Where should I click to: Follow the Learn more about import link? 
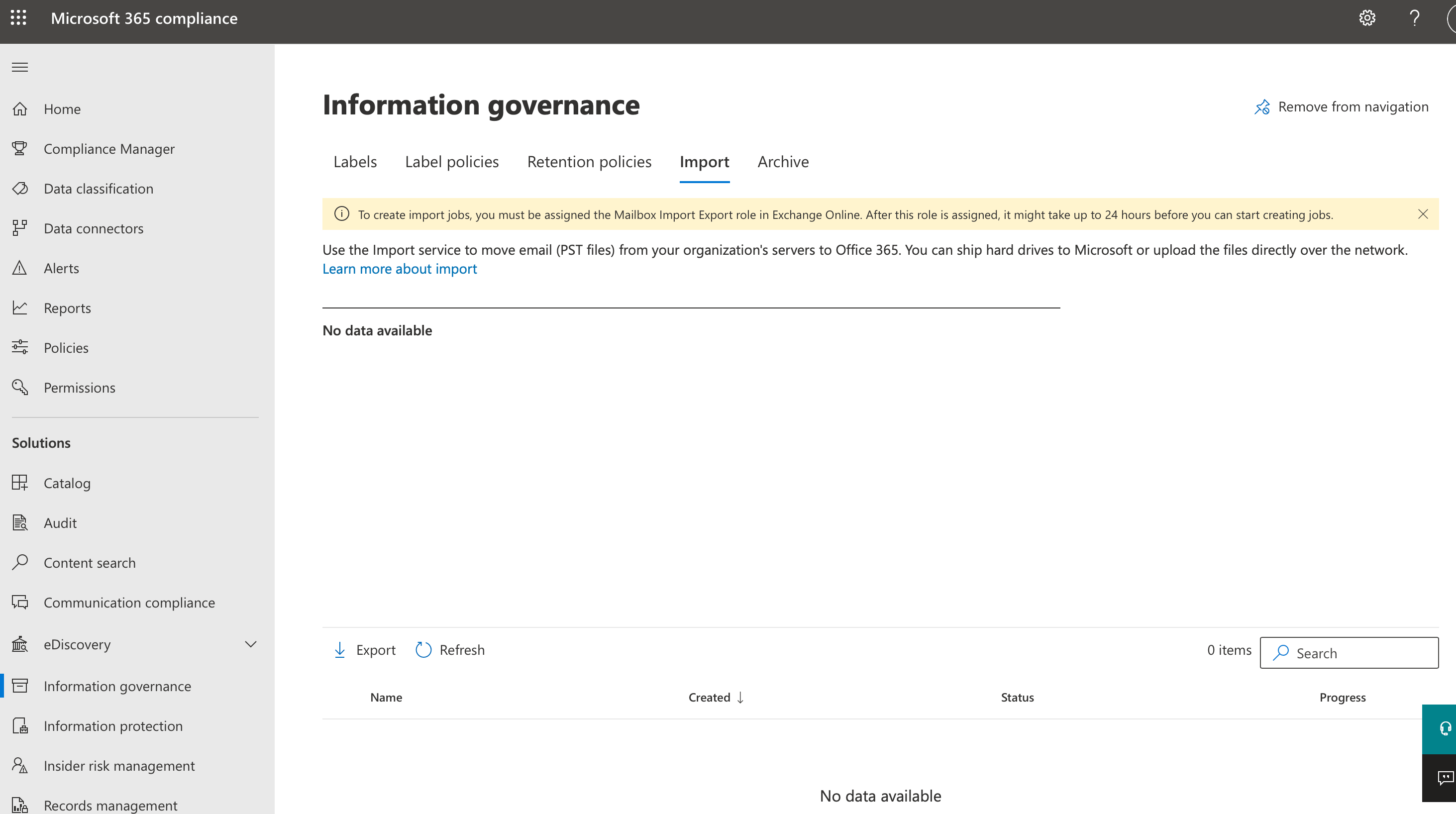coord(399,269)
